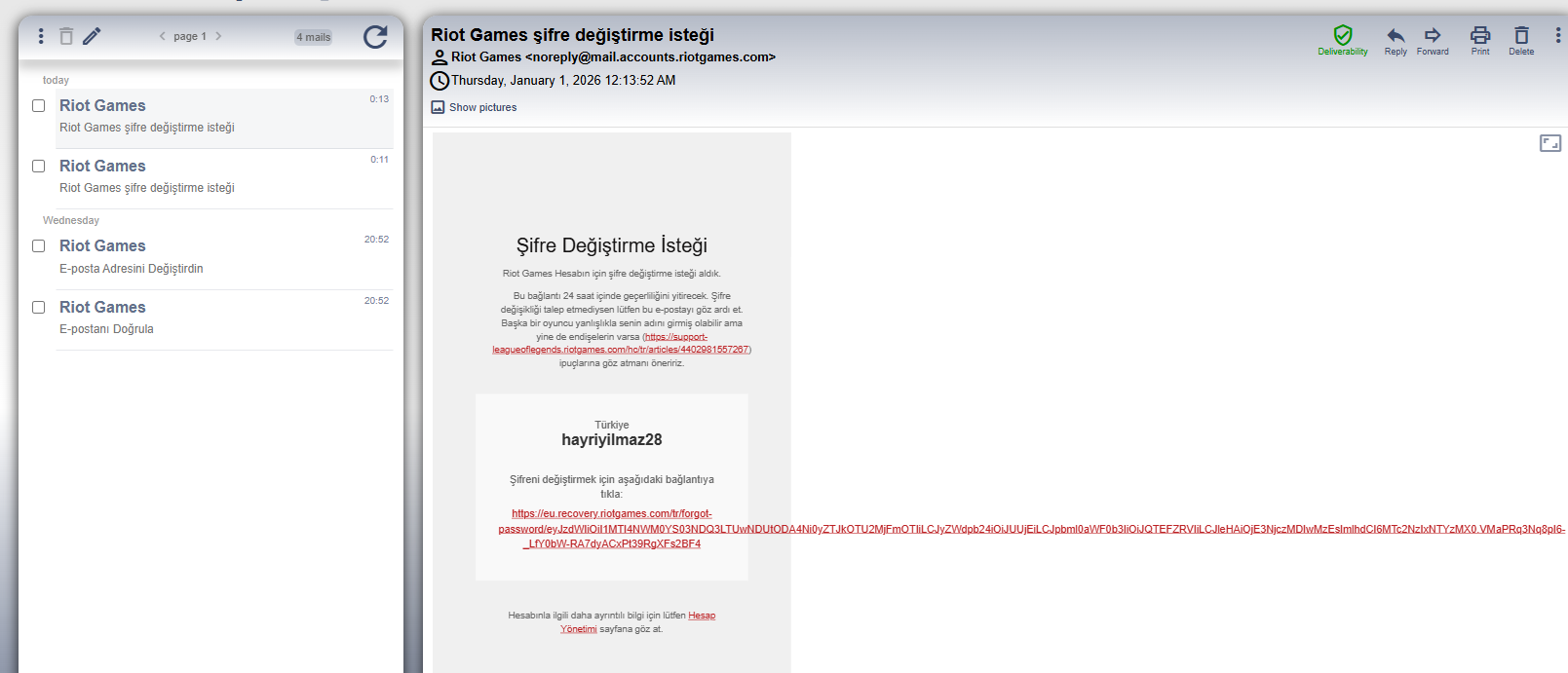The width and height of the screenshot is (1568, 673).
Task: Click the sender person icon
Action: [440, 57]
